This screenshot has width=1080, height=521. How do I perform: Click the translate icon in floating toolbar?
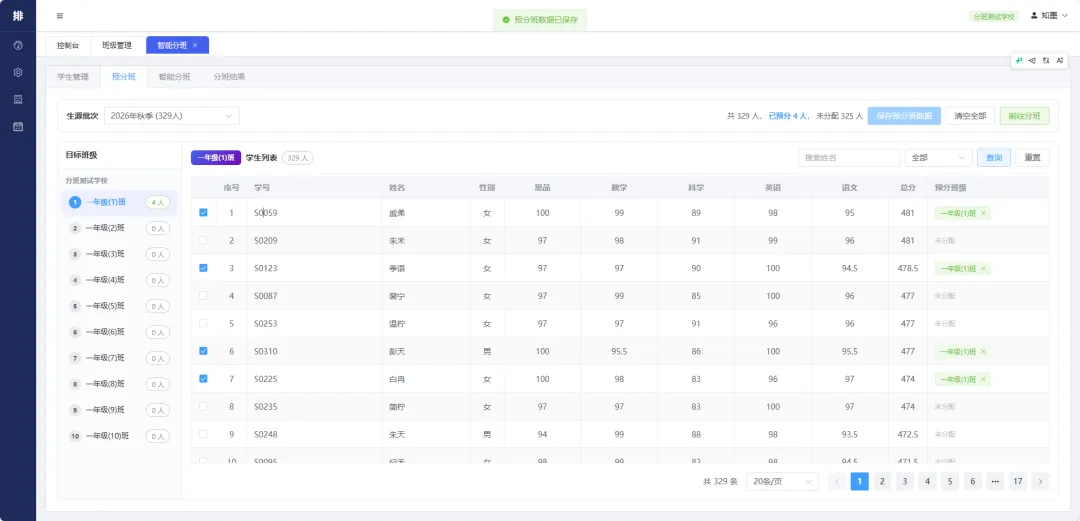(1046, 61)
